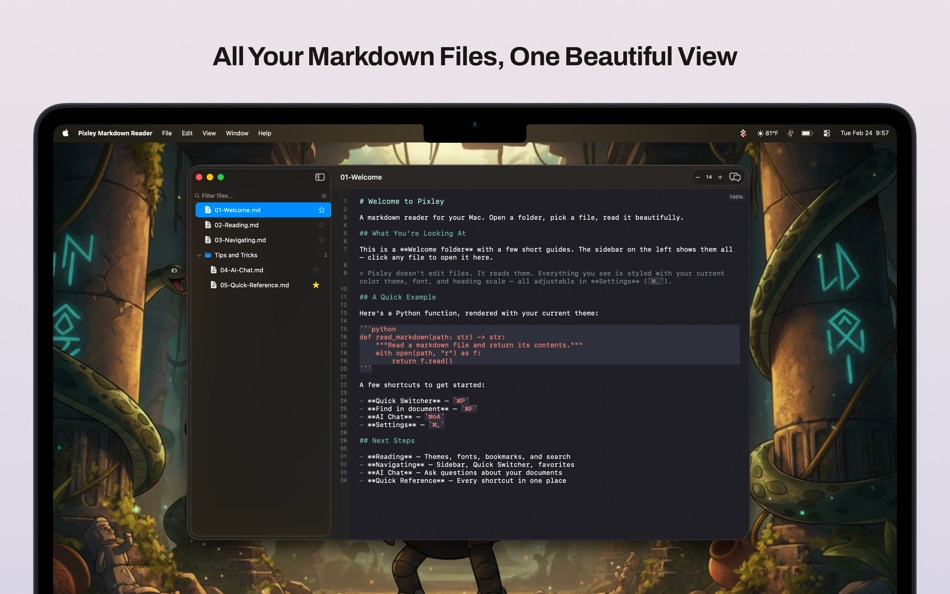Star the 02-Reading.md file
950x594 pixels.
coord(321,225)
